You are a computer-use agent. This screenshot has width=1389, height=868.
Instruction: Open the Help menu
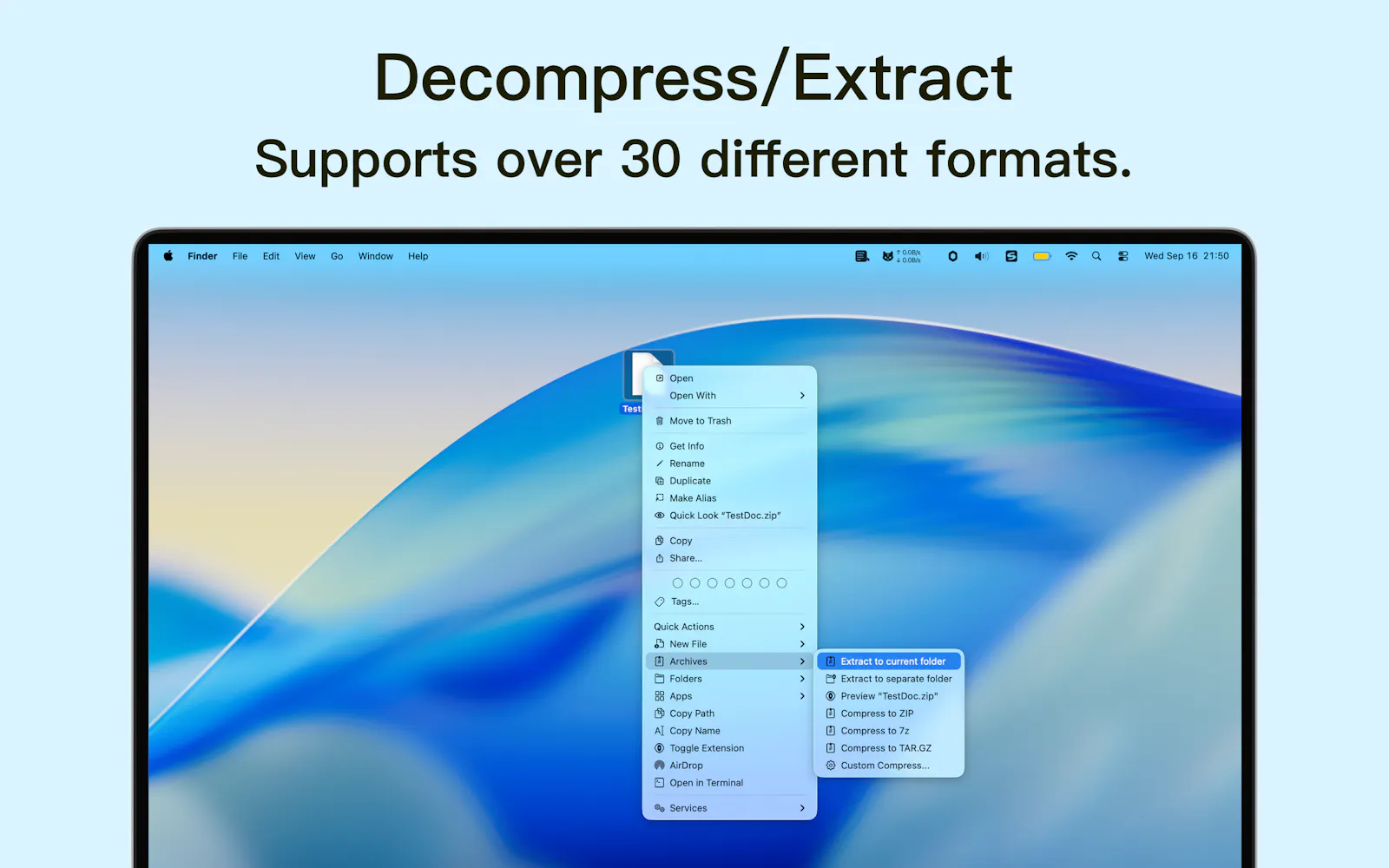418,256
